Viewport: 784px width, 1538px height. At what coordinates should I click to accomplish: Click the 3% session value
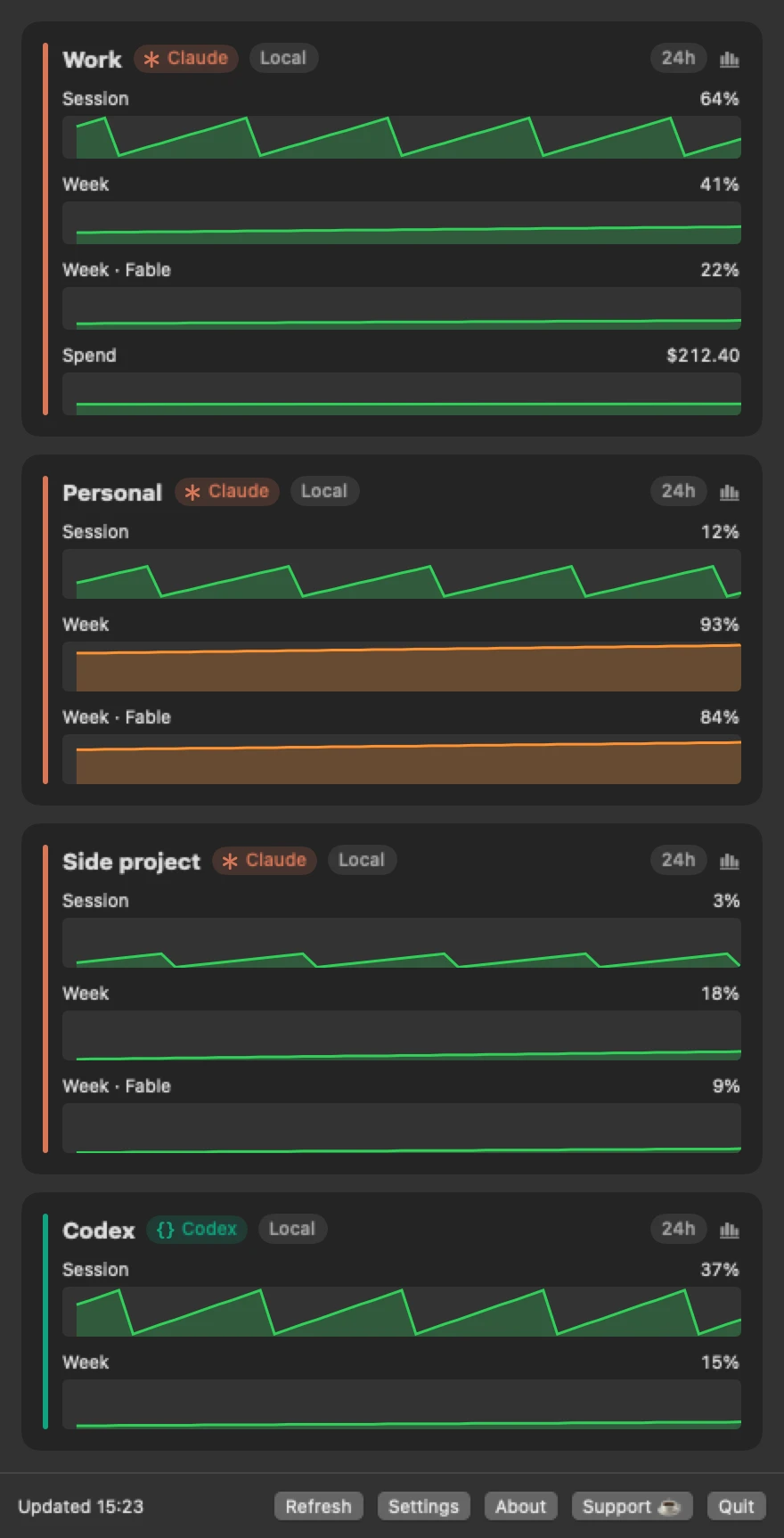click(726, 901)
